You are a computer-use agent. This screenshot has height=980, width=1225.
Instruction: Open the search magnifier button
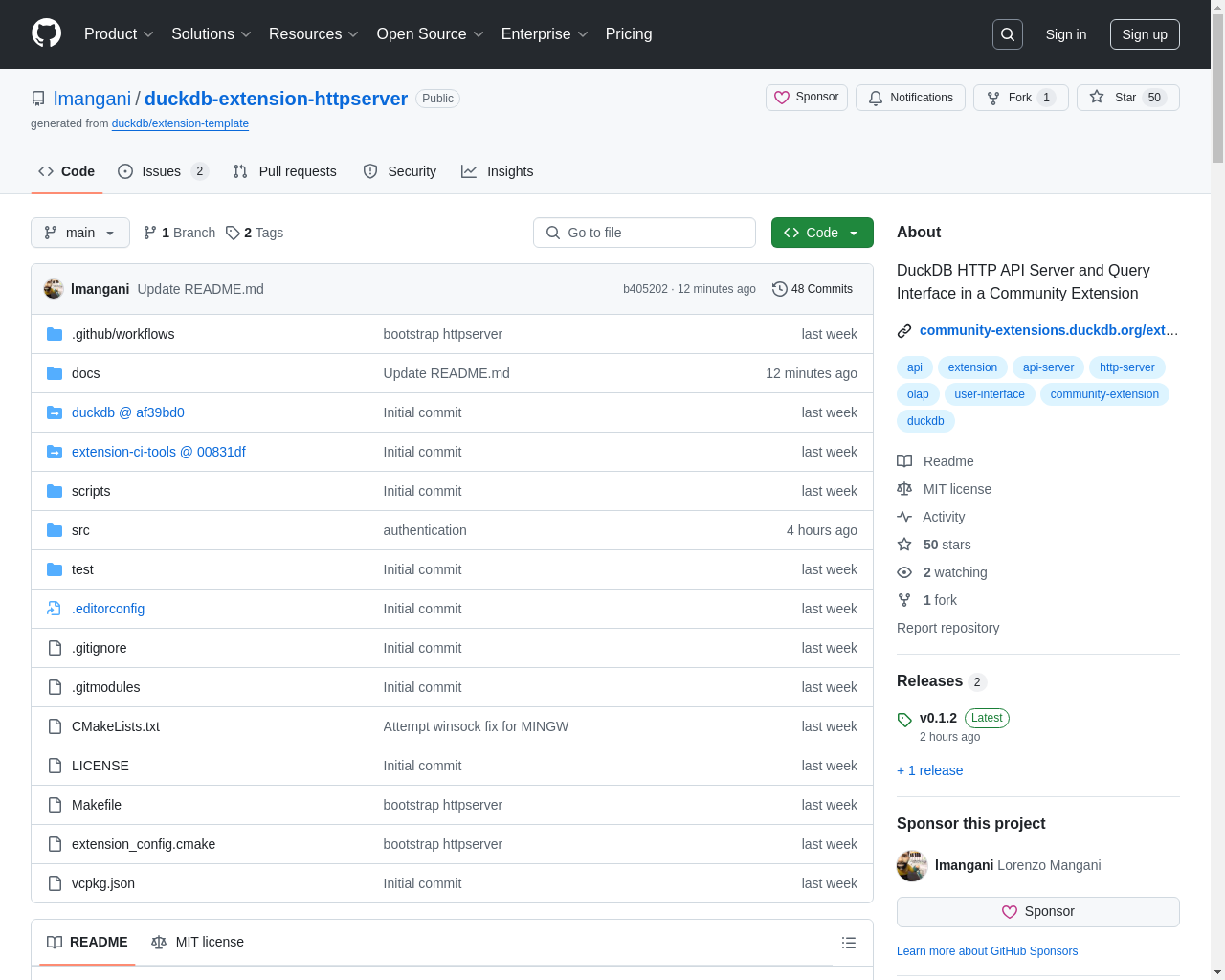tap(1008, 34)
